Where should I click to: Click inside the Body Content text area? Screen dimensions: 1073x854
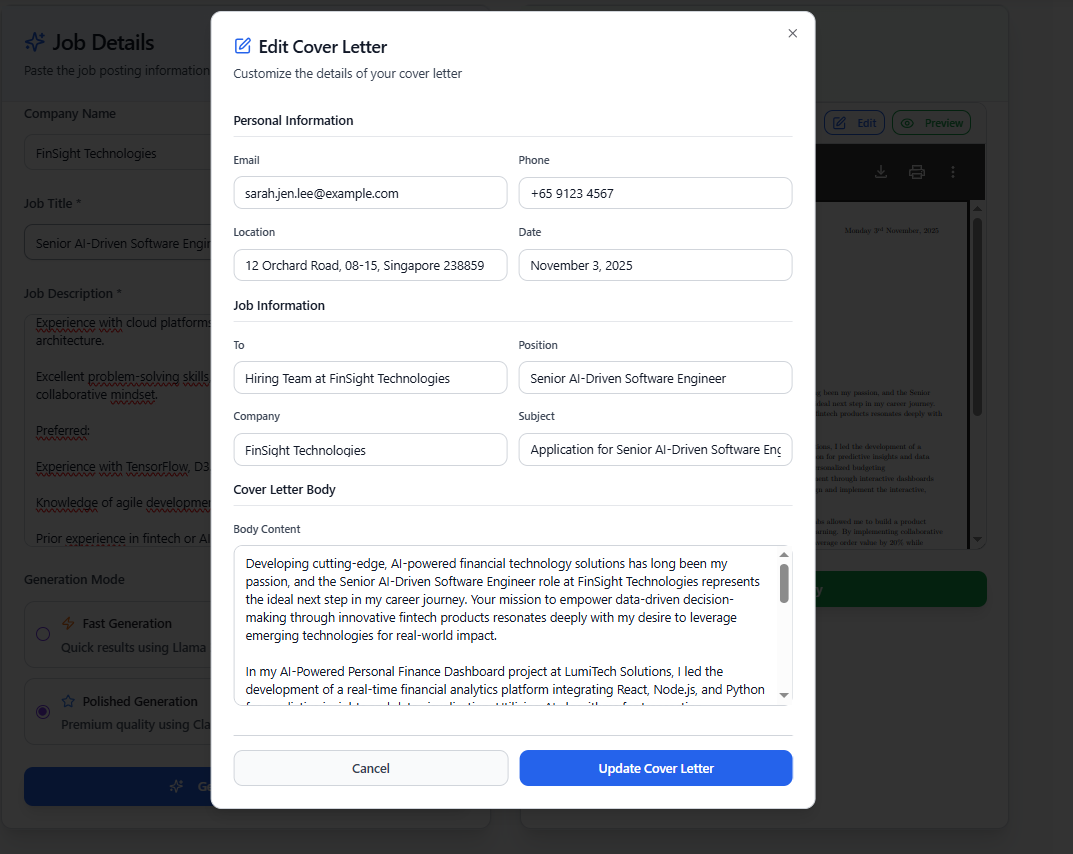[x=506, y=625]
